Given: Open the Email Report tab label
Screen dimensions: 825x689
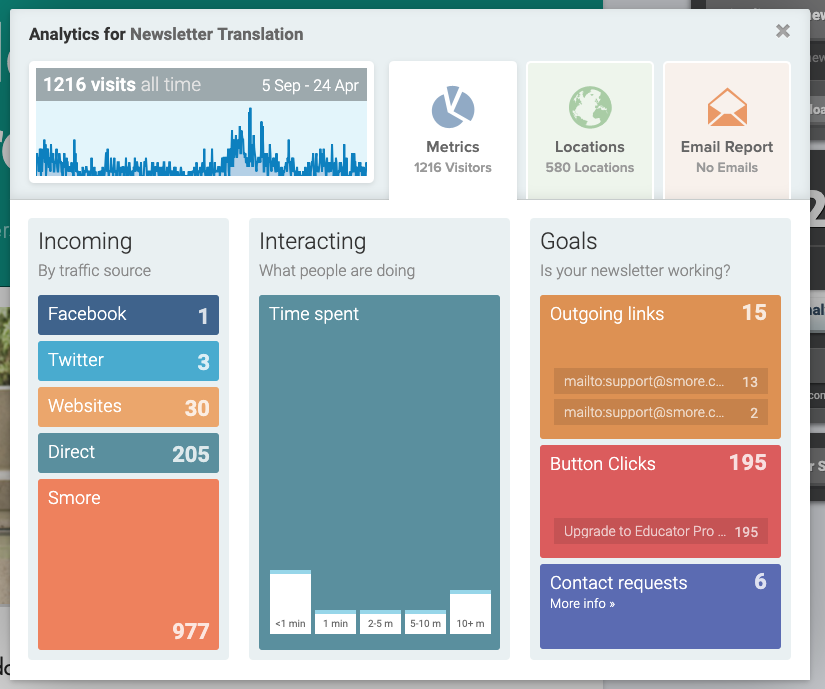Looking at the screenshot, I should point(727,147).
